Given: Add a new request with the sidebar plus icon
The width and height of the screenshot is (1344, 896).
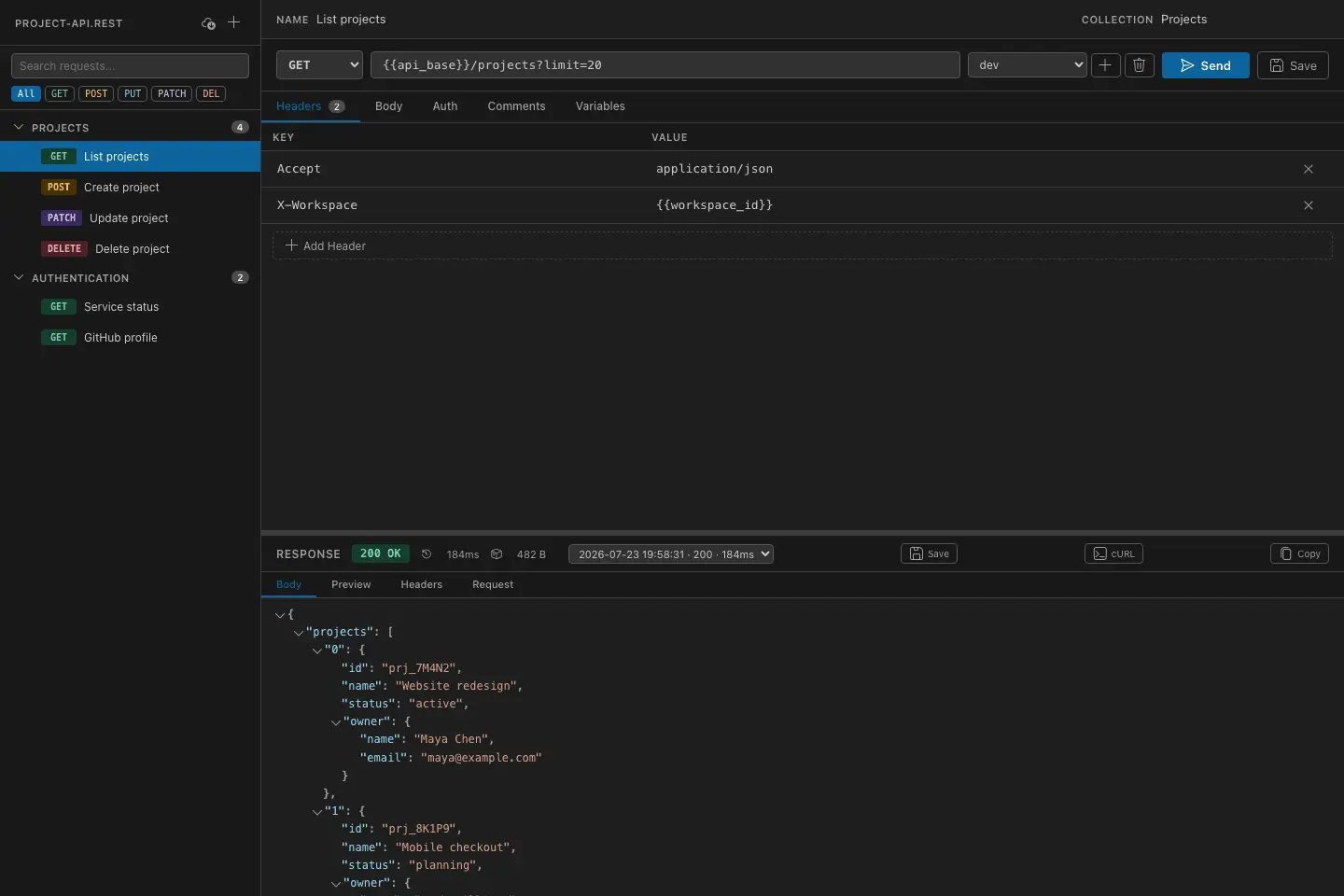Looking at the screenshot, I should [234, 22].
